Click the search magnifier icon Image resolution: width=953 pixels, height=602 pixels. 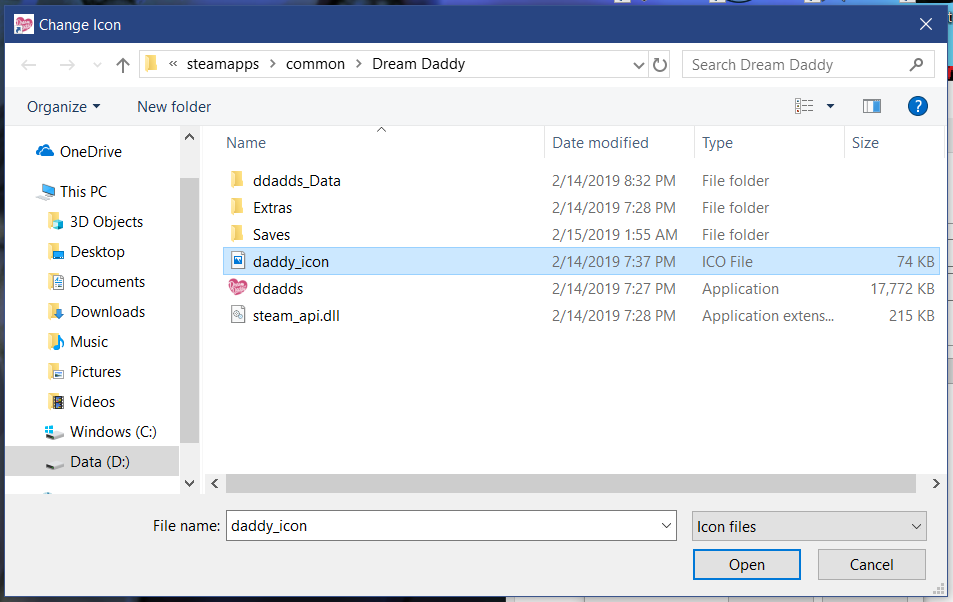click(x=916, y=64)
